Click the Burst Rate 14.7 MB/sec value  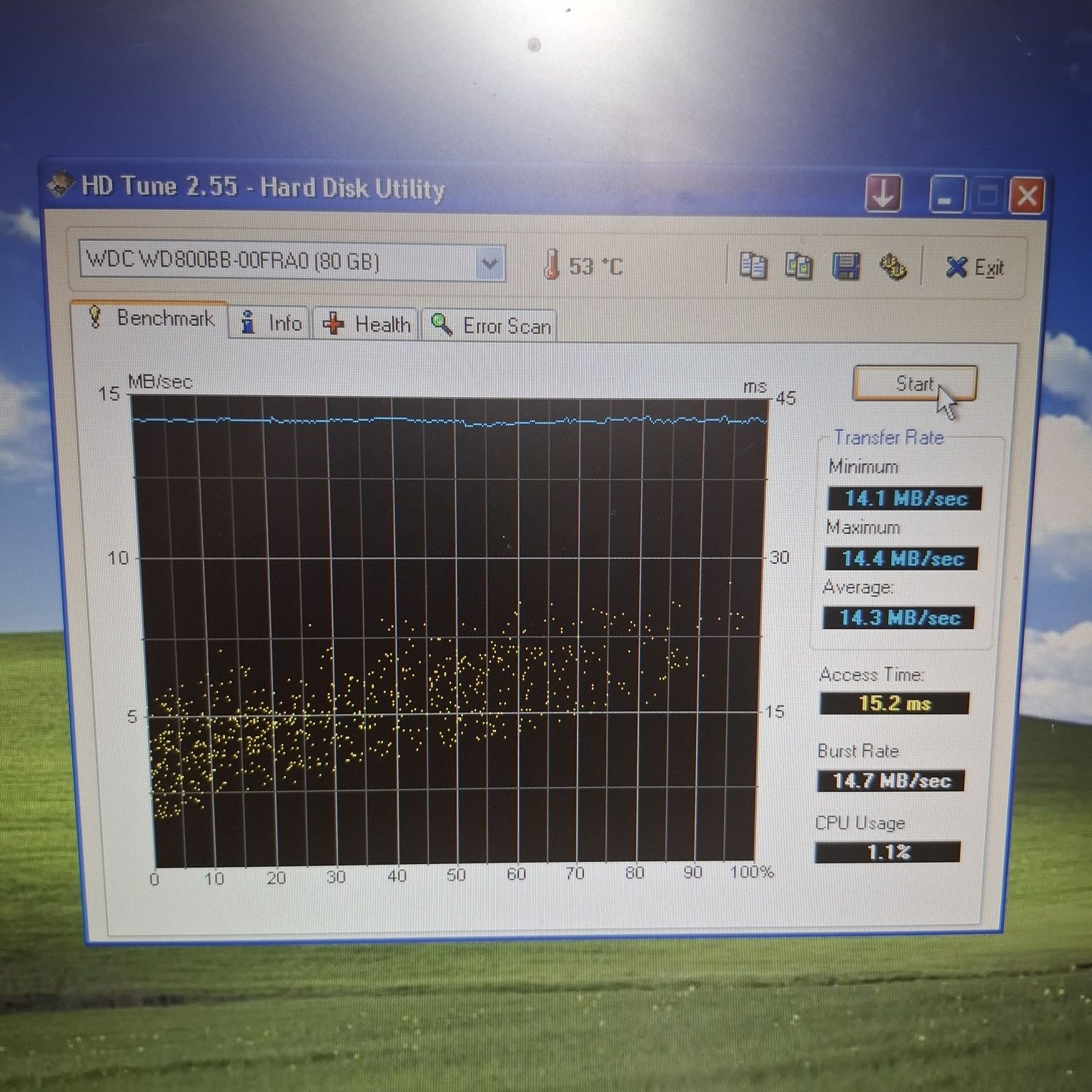pos(891,780)
